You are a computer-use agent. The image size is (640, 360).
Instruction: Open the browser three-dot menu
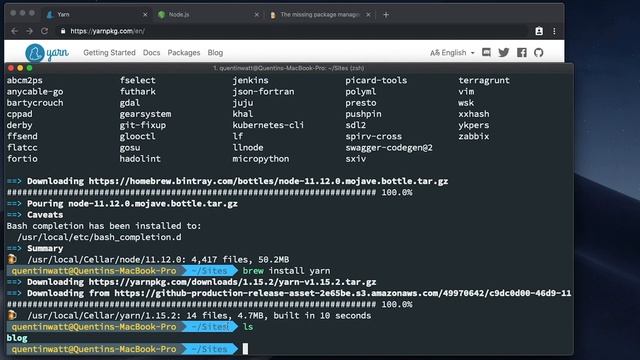554,31
